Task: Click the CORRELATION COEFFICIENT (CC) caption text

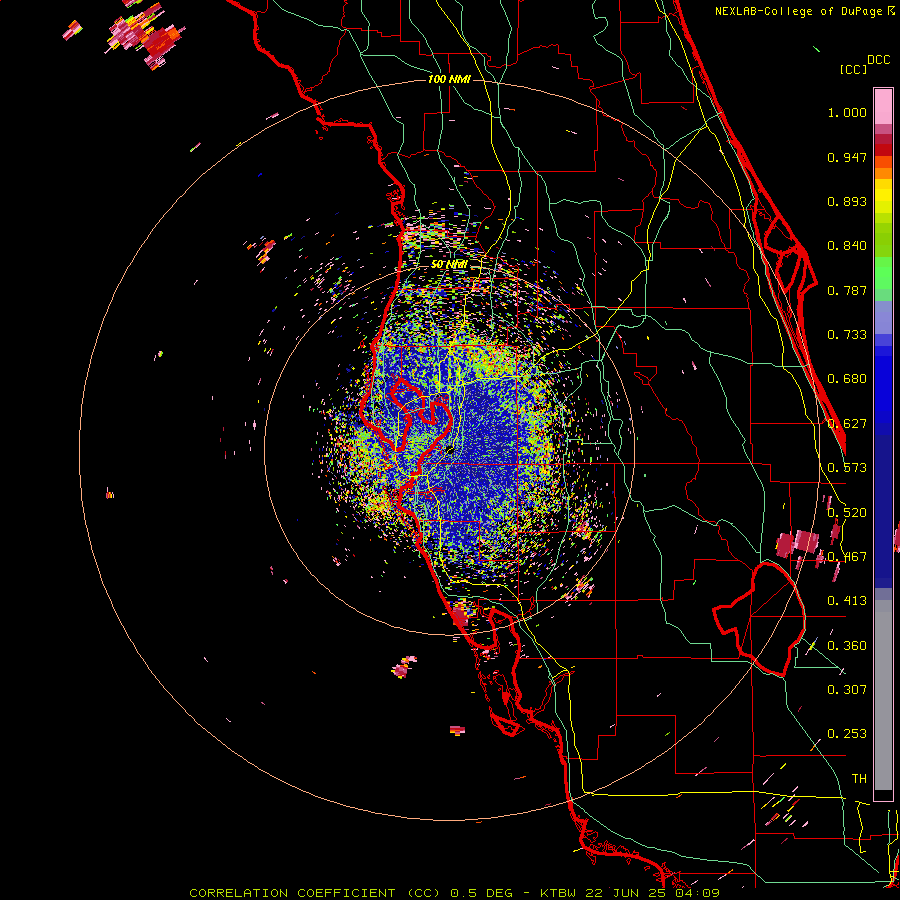Action: (x=315, y=893)
